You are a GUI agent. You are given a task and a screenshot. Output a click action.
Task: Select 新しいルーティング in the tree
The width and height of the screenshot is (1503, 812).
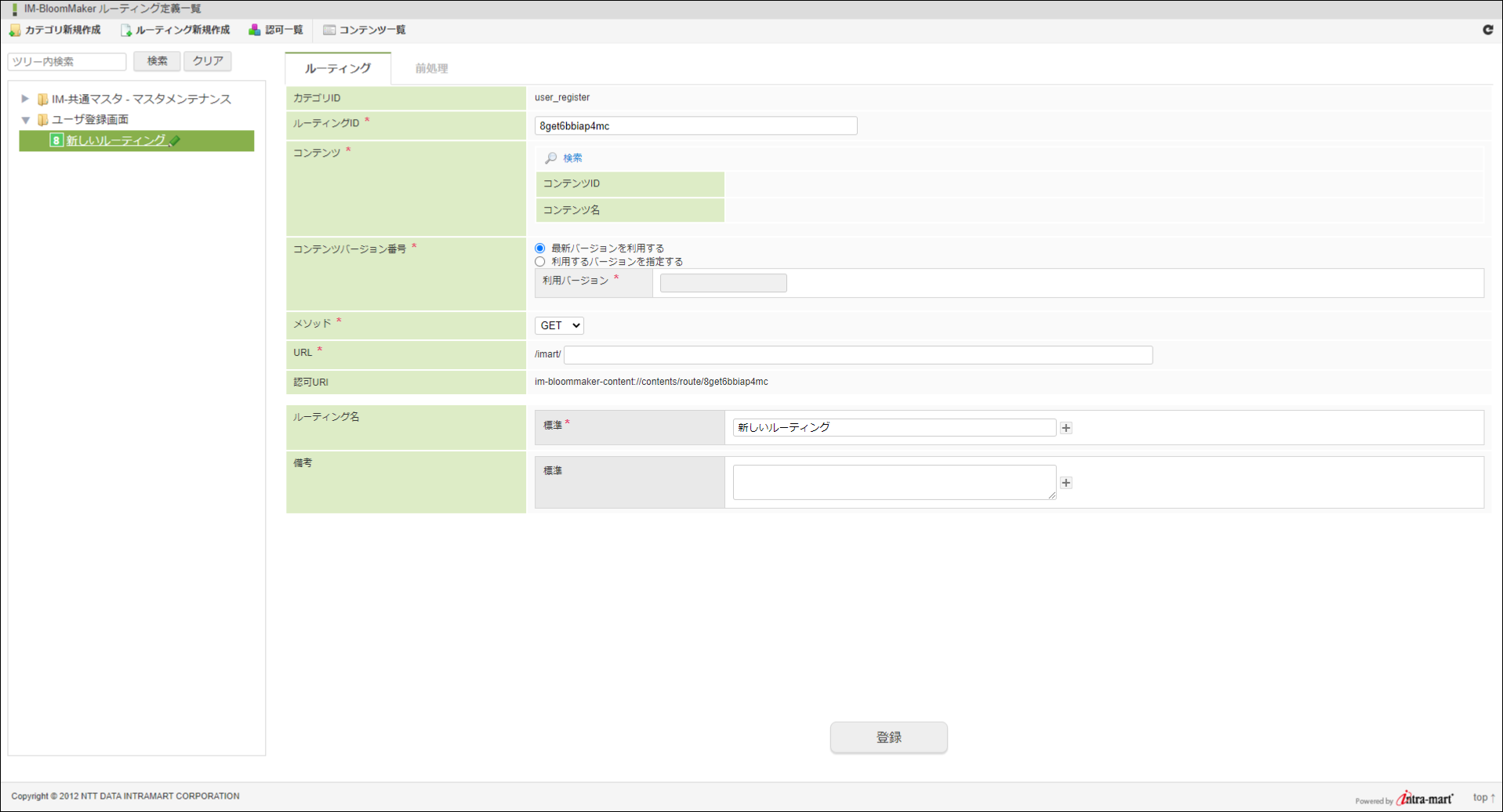coord(116,141)
